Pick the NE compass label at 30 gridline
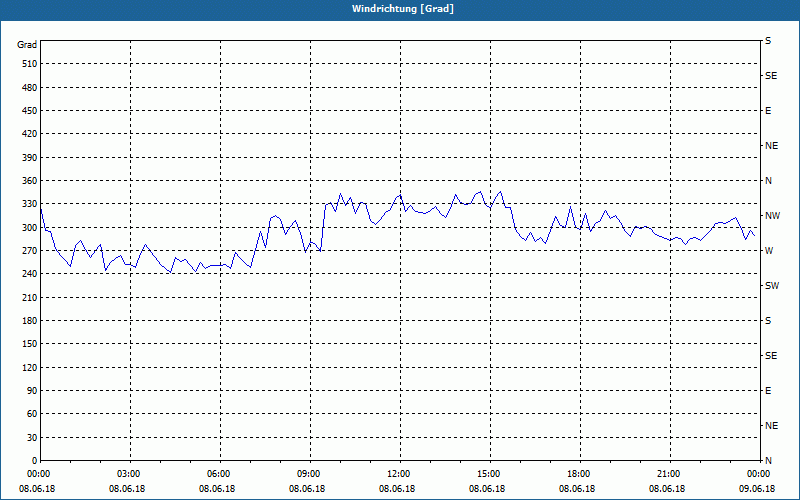 (771, 426)
